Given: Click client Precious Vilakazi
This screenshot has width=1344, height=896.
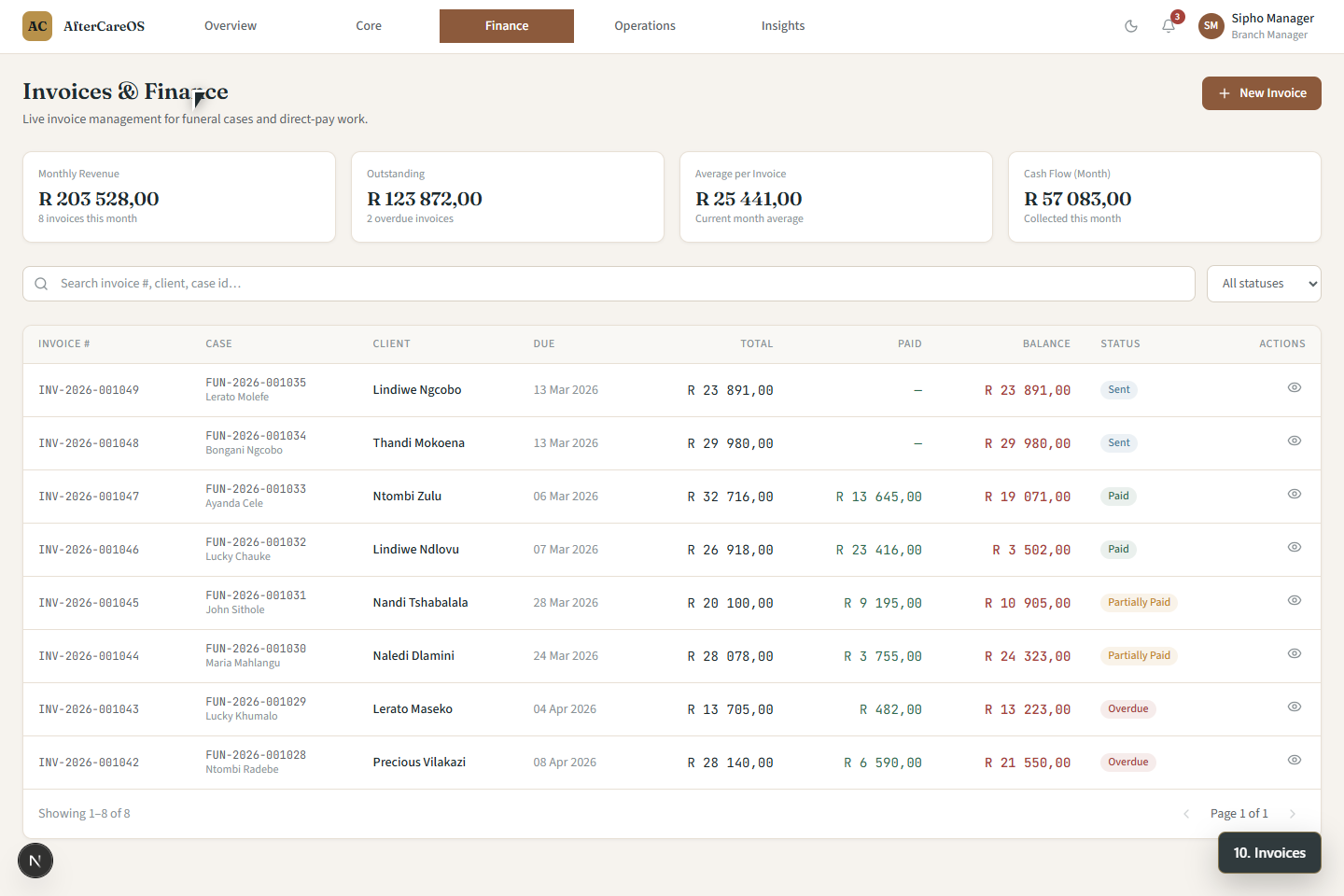Looking at the screenshot, I should pyautogui.click(x=419, y=763).
